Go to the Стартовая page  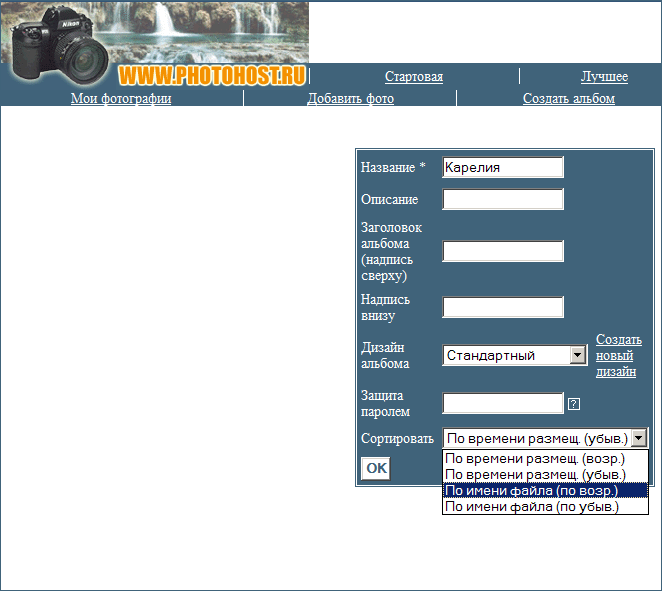pos(414,76)
